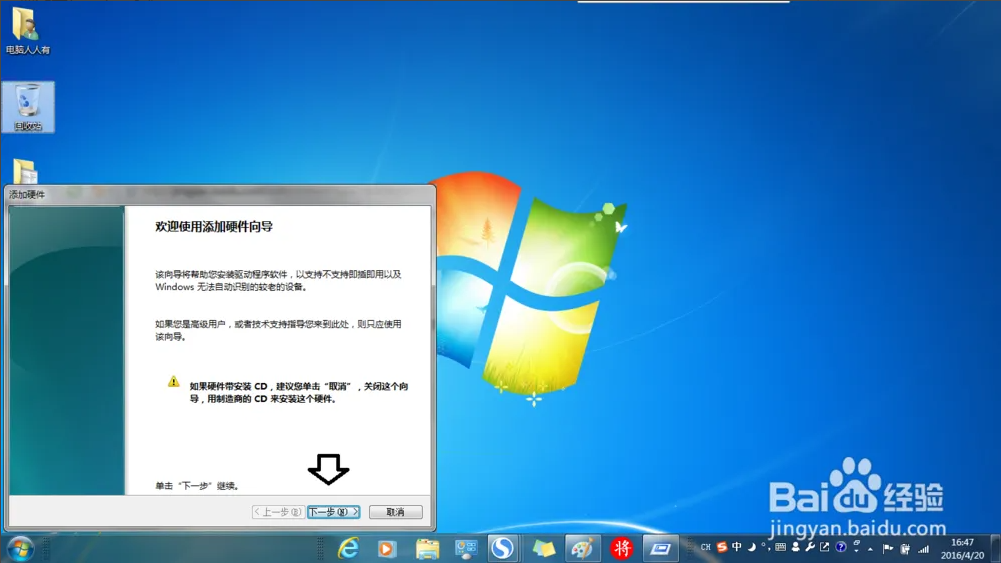Click the 取消 (Cancel) button

tap(395, 512)
